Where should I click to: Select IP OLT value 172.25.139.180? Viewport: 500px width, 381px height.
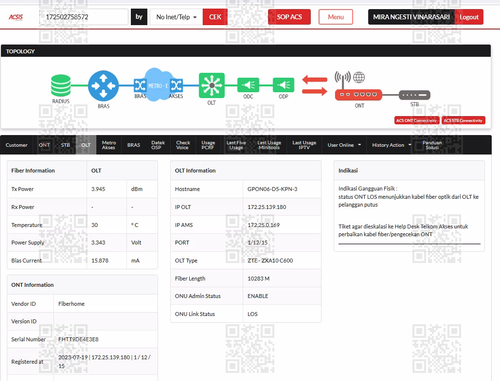tap(267, 207)
